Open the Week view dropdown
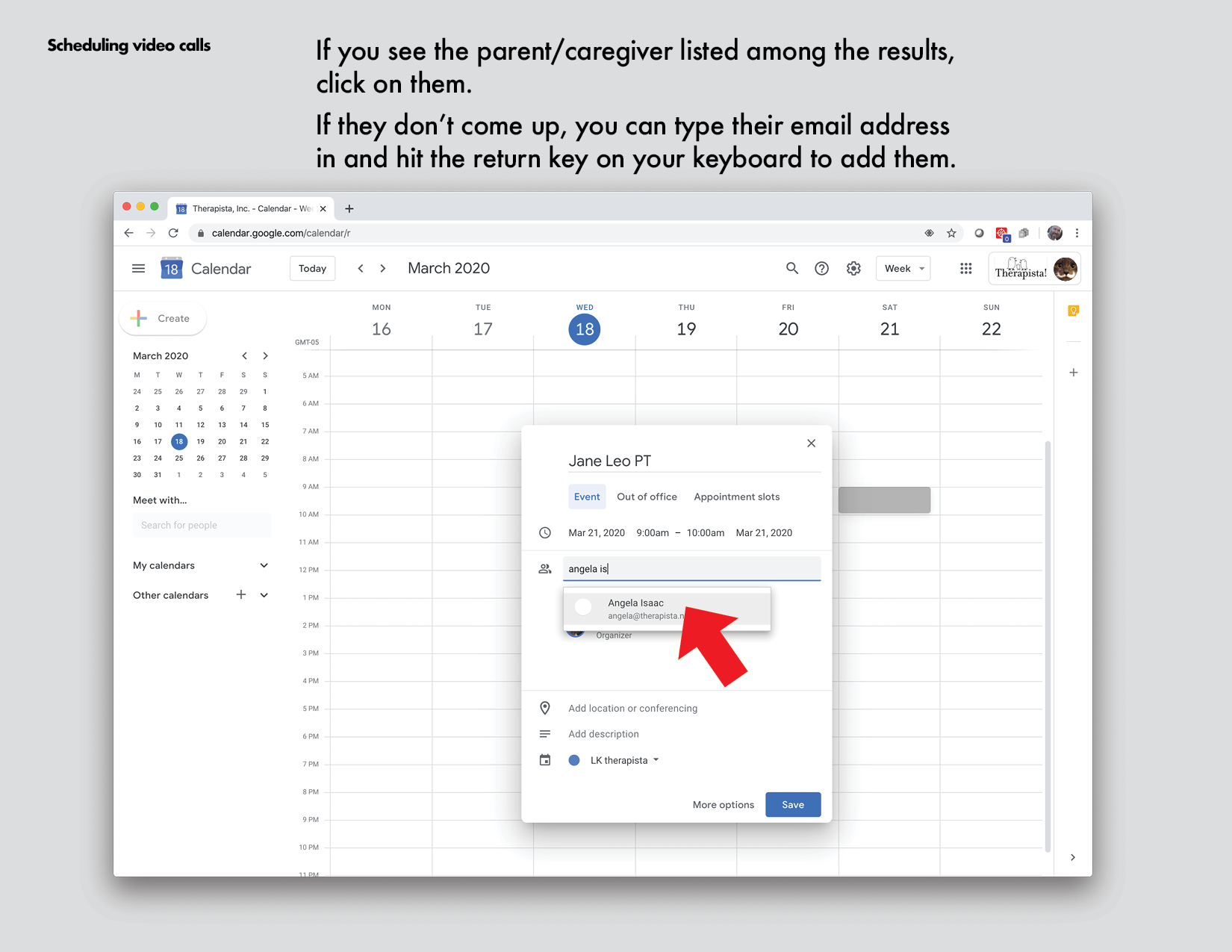The height and width of the screenshot is (952, 1232). point(903,269)
